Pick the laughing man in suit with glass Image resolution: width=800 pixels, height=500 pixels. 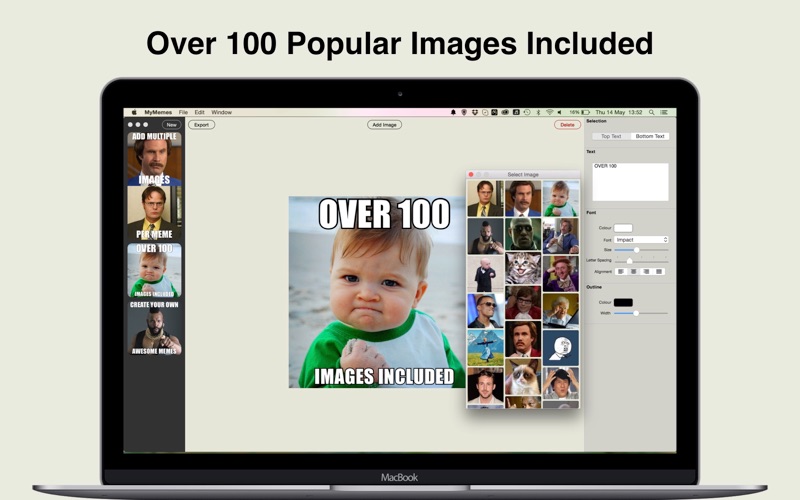(561, 236)
